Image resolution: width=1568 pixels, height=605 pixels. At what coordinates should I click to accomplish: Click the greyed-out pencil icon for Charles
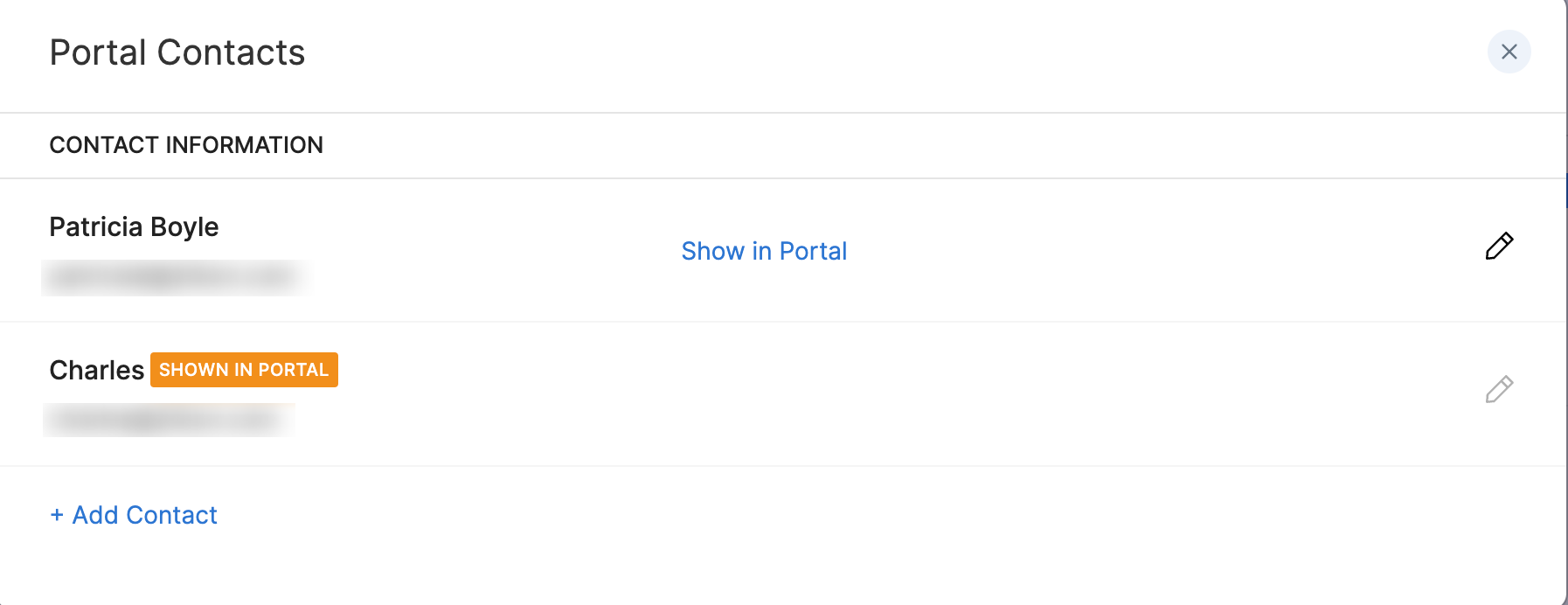pos(1499,389)
